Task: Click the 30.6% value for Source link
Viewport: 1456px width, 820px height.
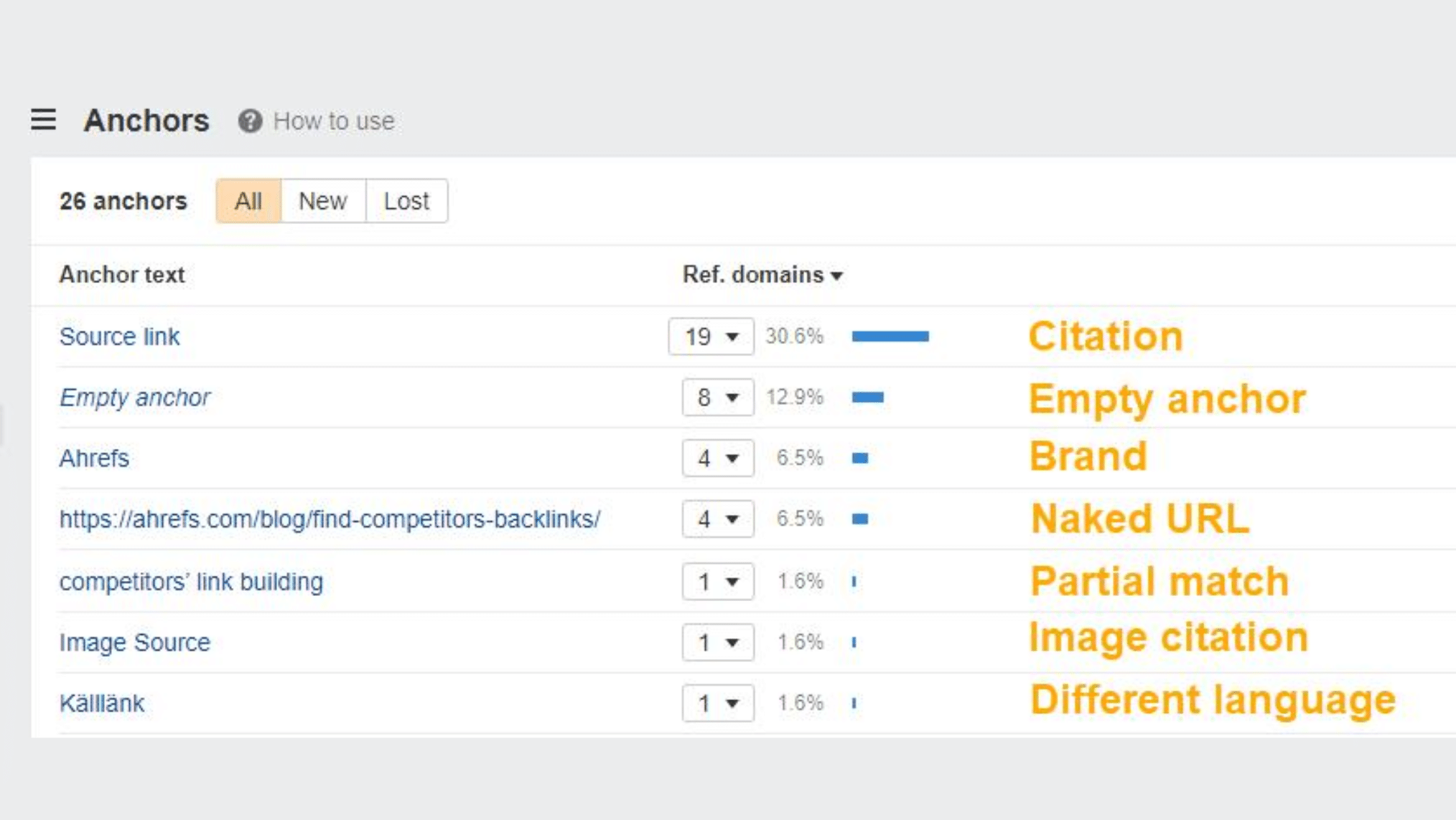Action: point(794,336)
